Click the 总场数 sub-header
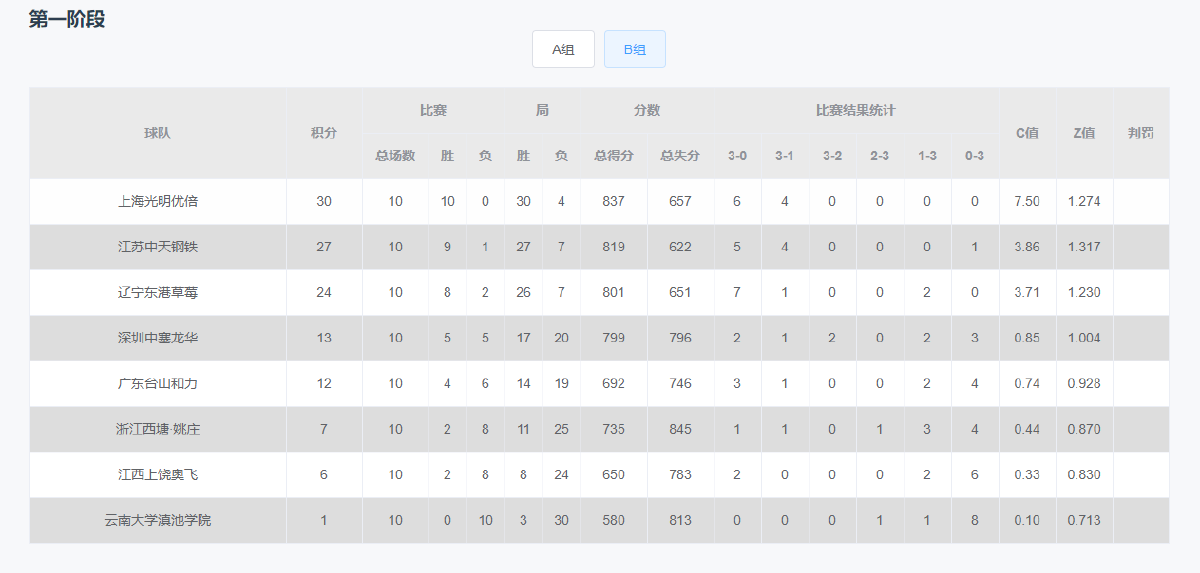Image resolution: width=1200 pixels, height=573 pixels. (x=395, y=156)
